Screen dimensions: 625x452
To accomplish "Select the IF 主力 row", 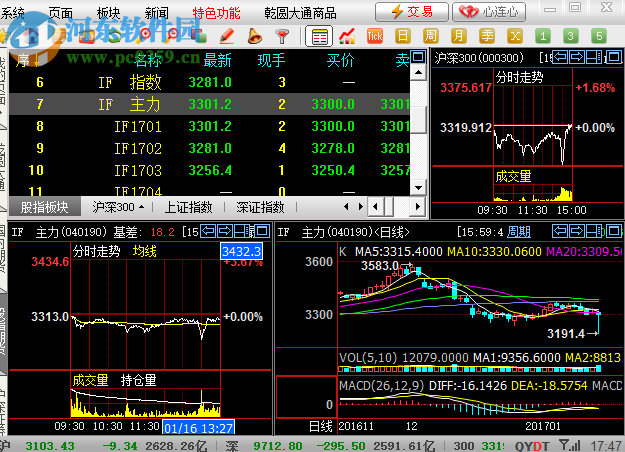I will tap(210, 104).
